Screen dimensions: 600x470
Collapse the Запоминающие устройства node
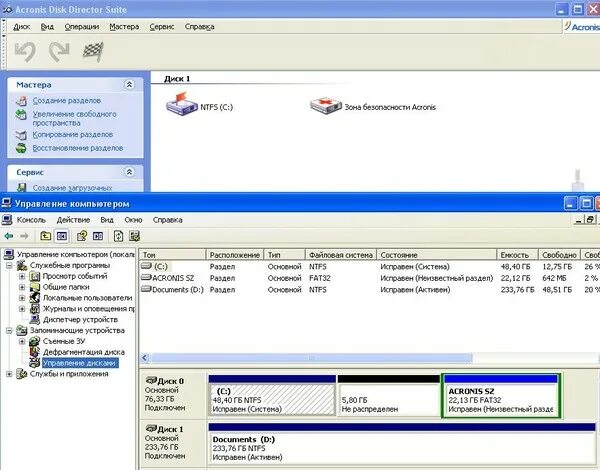pos(9,330)
